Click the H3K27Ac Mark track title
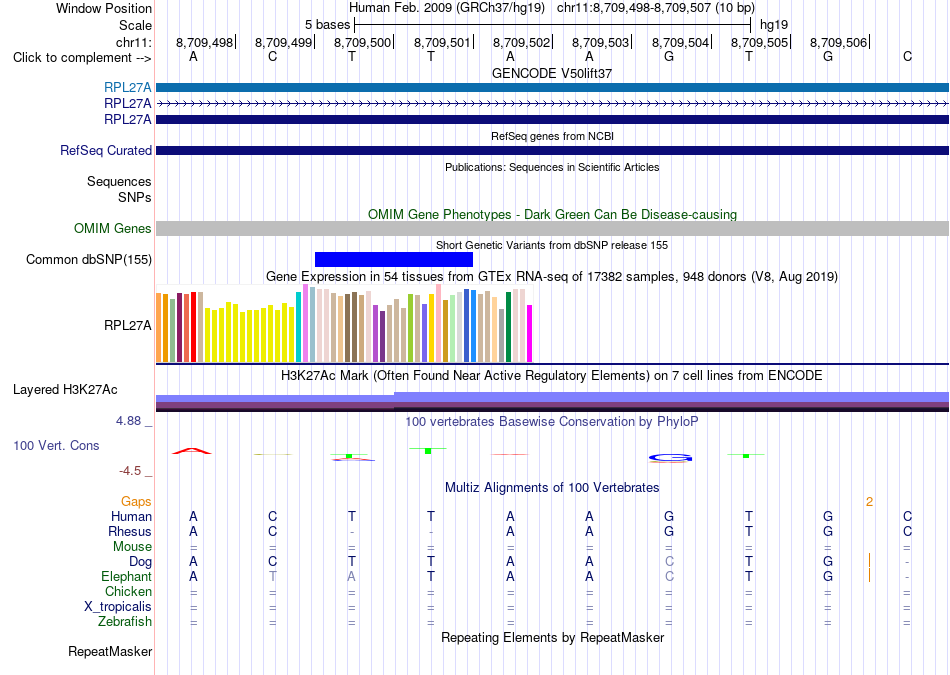The height and width of the screenshot is (675, 950). (552, 376)
